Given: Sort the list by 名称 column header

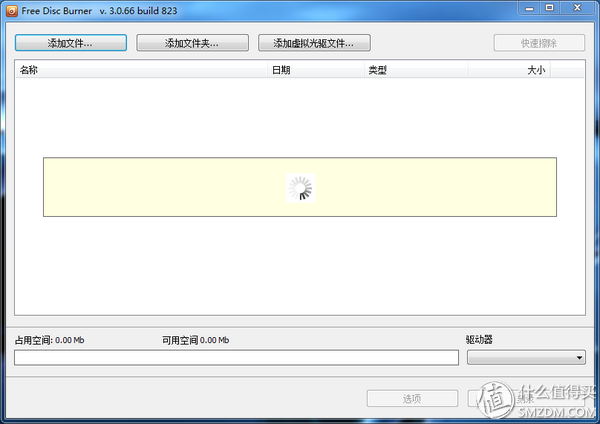Looking at the screenshot, I should 141,70.
